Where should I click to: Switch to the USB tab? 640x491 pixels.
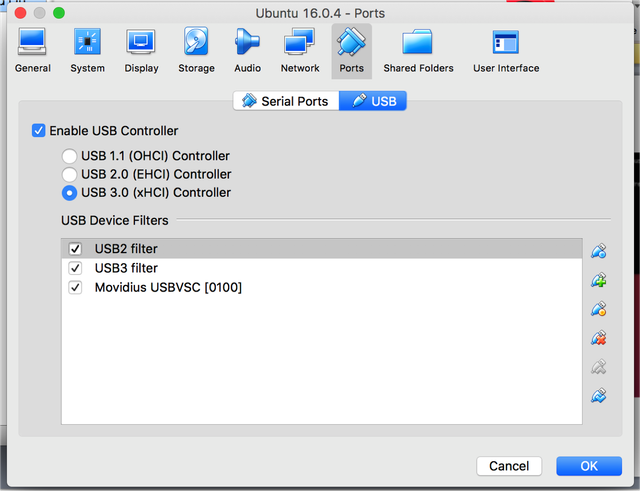[x=373, y=101]
